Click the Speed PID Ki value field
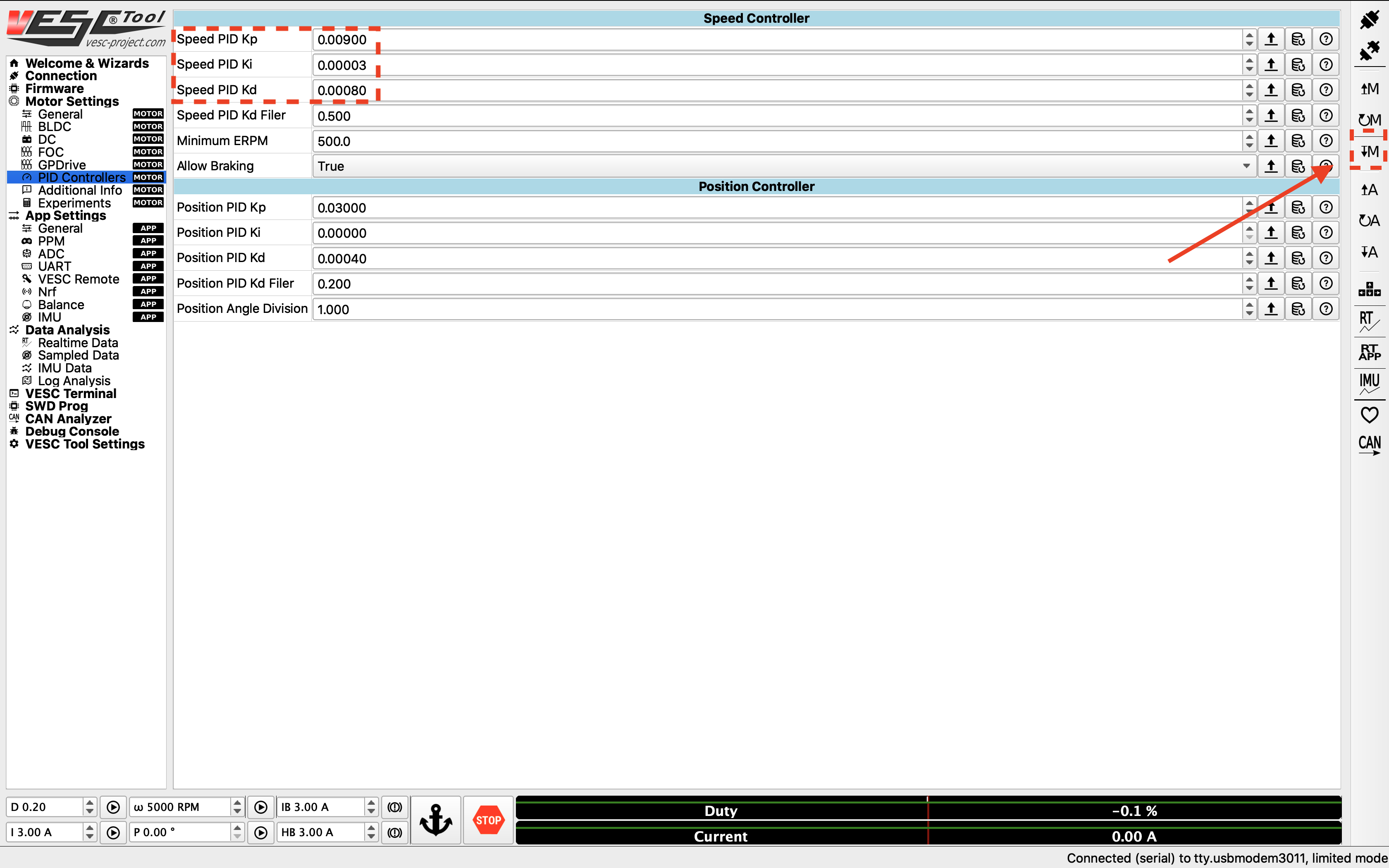The image size is (1389, 868). [x=778, y=65]
